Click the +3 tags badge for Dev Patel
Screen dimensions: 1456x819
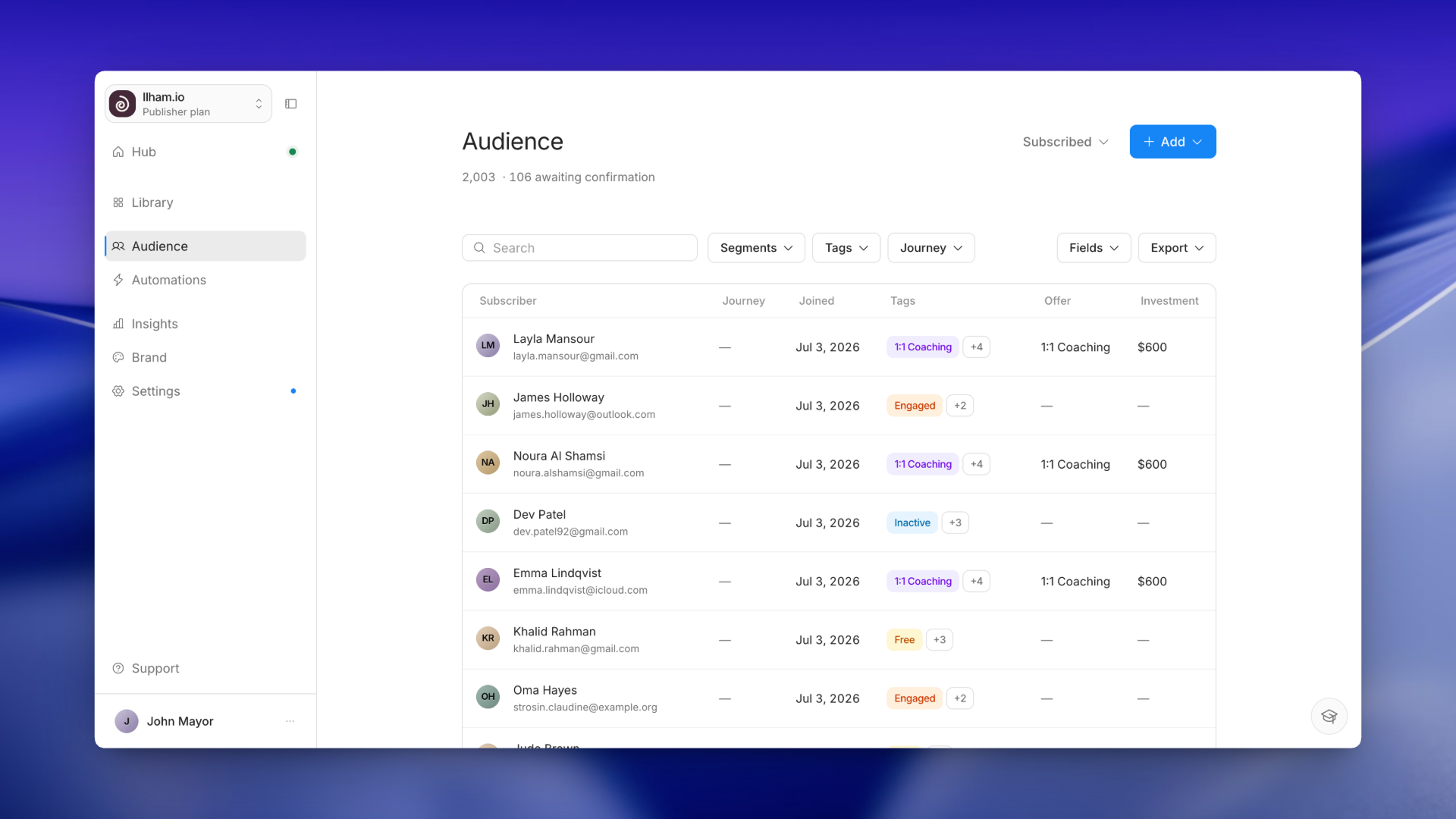(955, 522)
